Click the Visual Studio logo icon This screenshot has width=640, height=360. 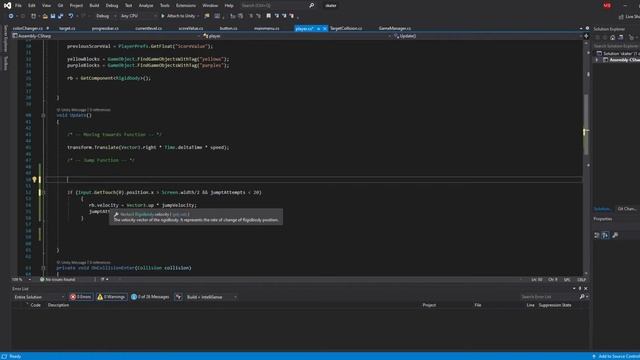pyautogui.click(x=7, y=5)
